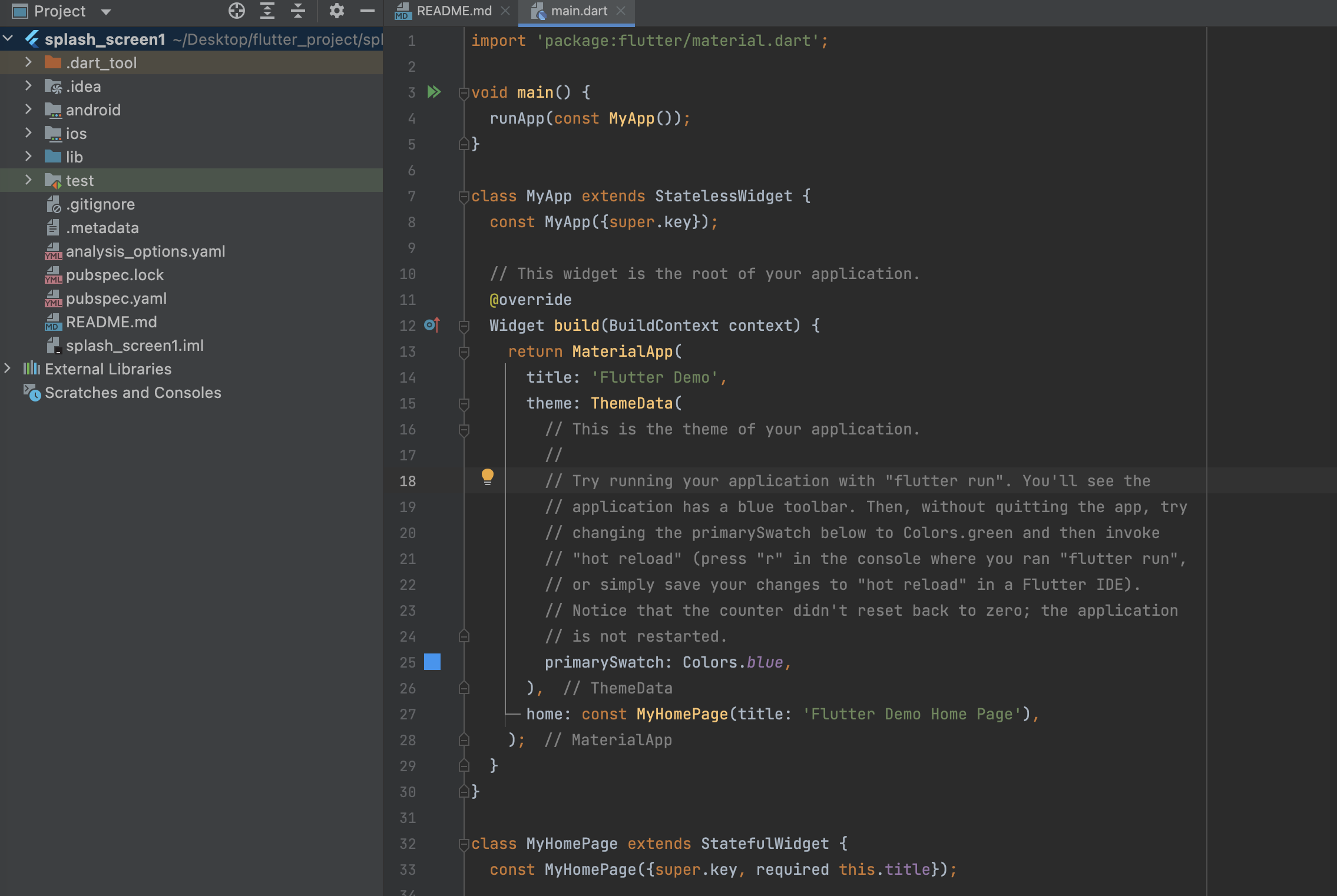
Task: Click Colors.blue value on line 25
Action: tap(733, 662)
